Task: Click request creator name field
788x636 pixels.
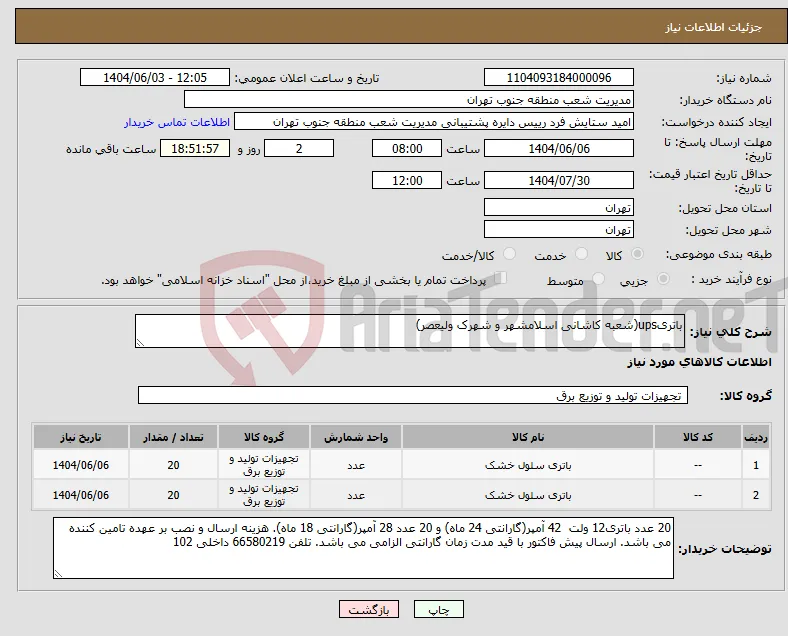Action: (434, 122)
